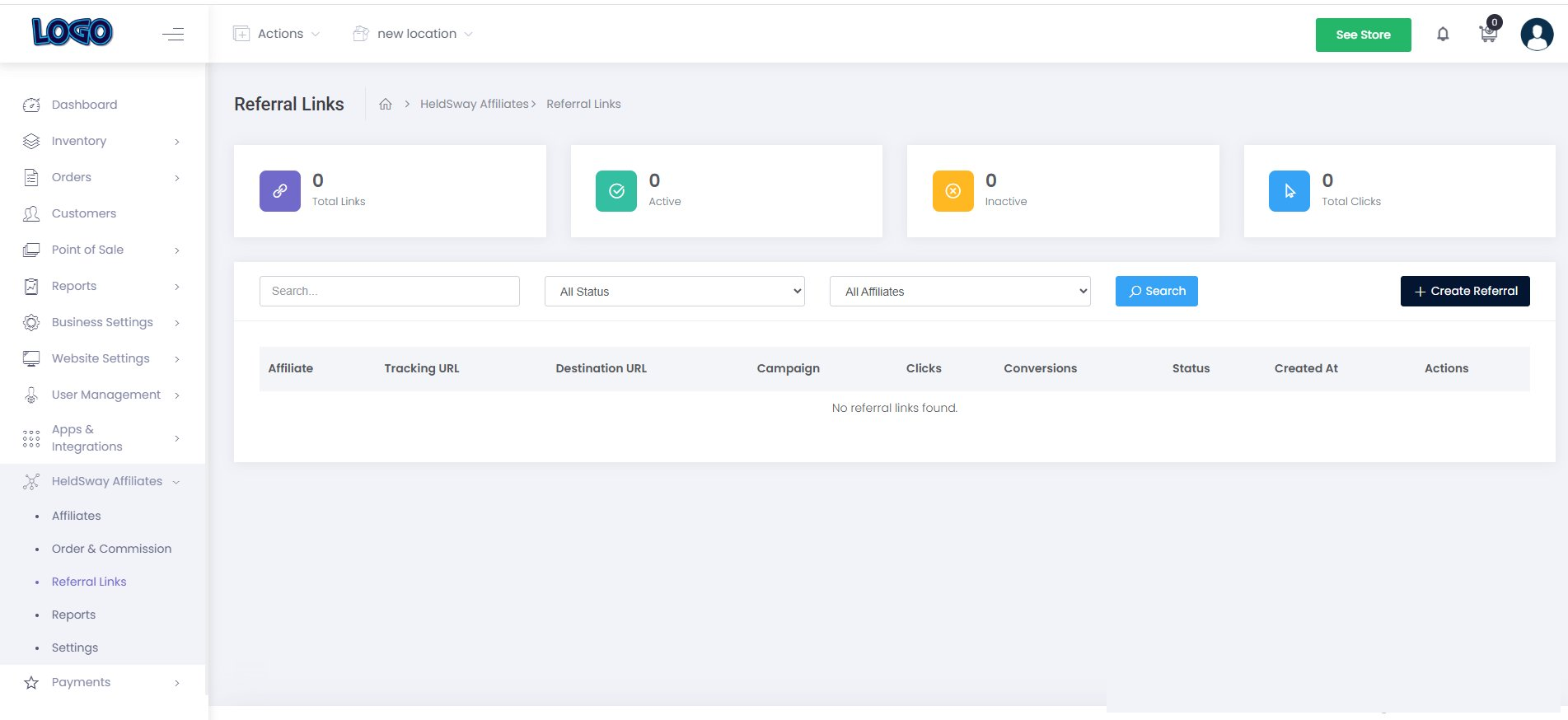Click the Website Settings monitor icon
Viewport: 1568px width, 720px height.
(x=31, y=358)
